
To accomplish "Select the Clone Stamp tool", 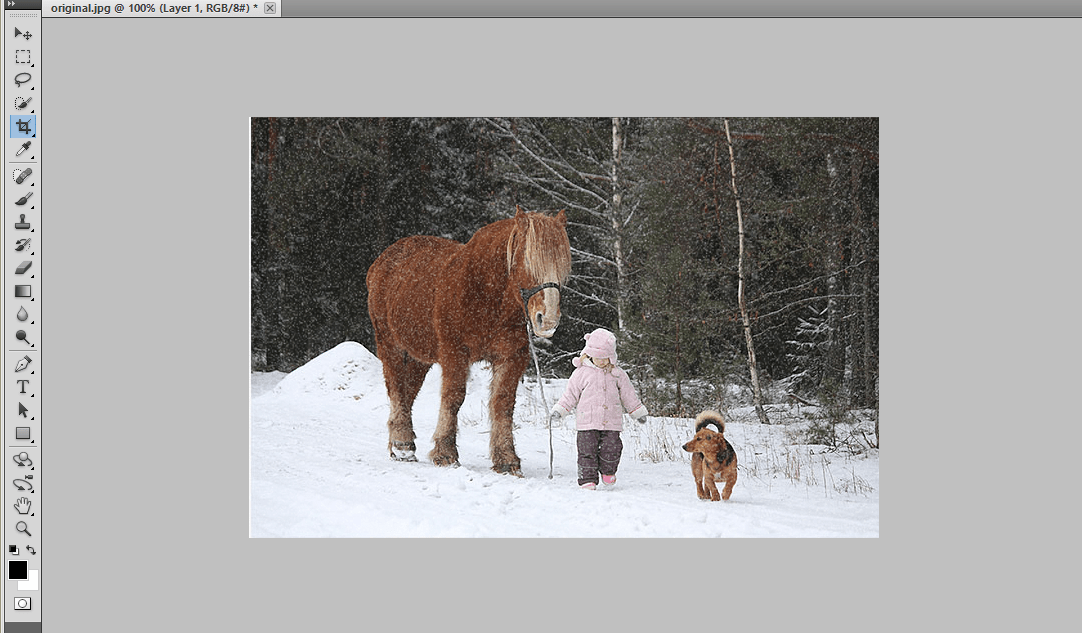I will coord(23,222).
